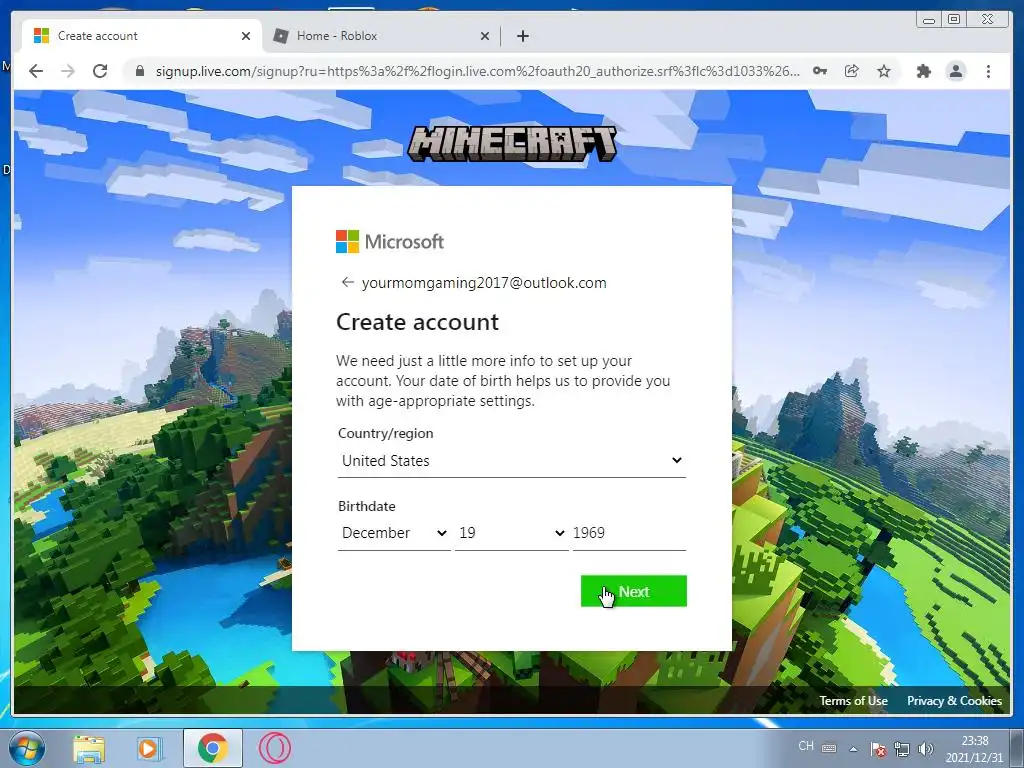The image size is (1024, 768).
Task: Open the Windows Start menu
Action: [x=27, y=748]
